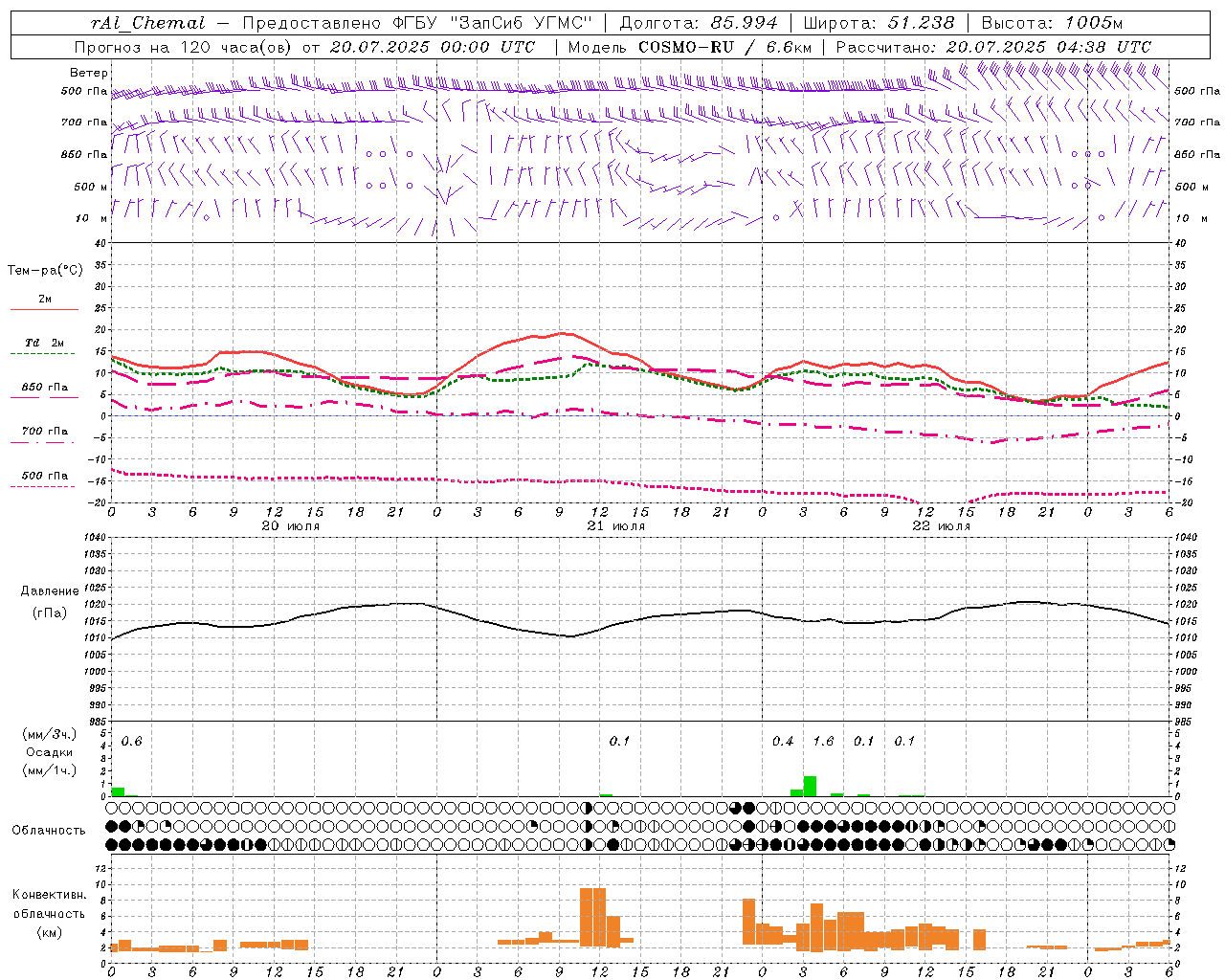Click the 0.6 precipitation amount value
Viewport: 1225px width, 980px height.
click(131, 742)
